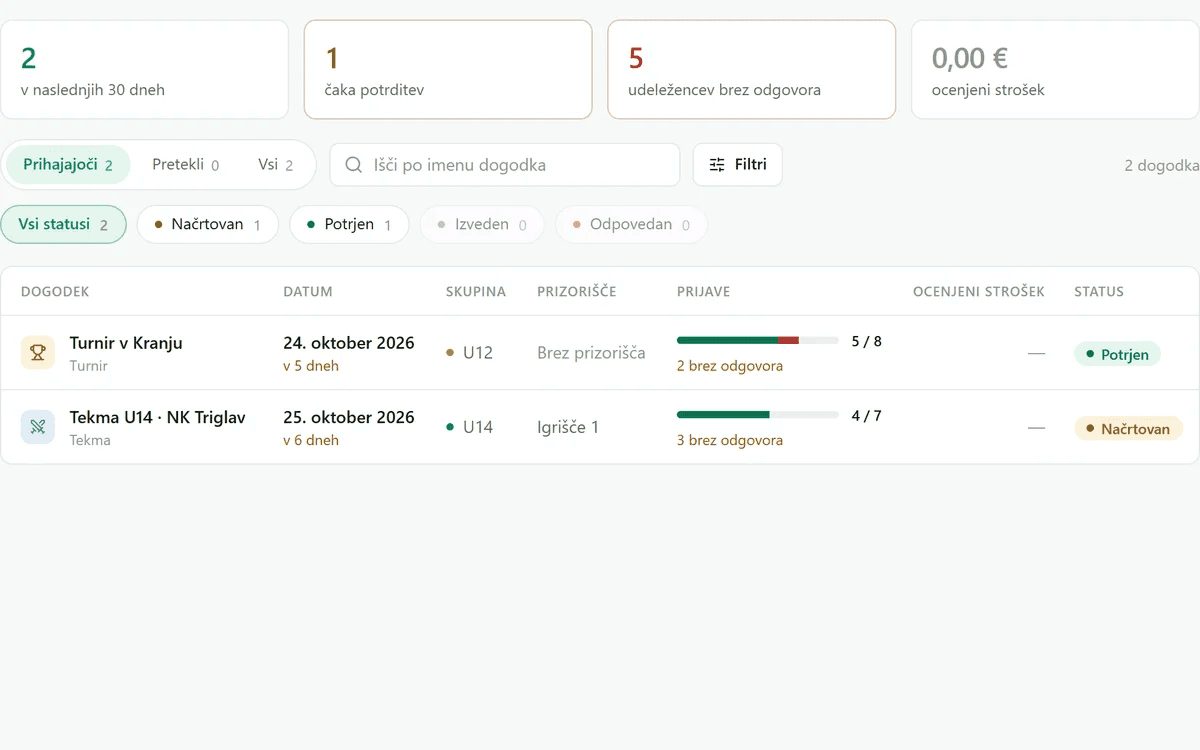The image size is (1200, 750).
Task: Filter events by Odpovedan status
Action: 631,225
